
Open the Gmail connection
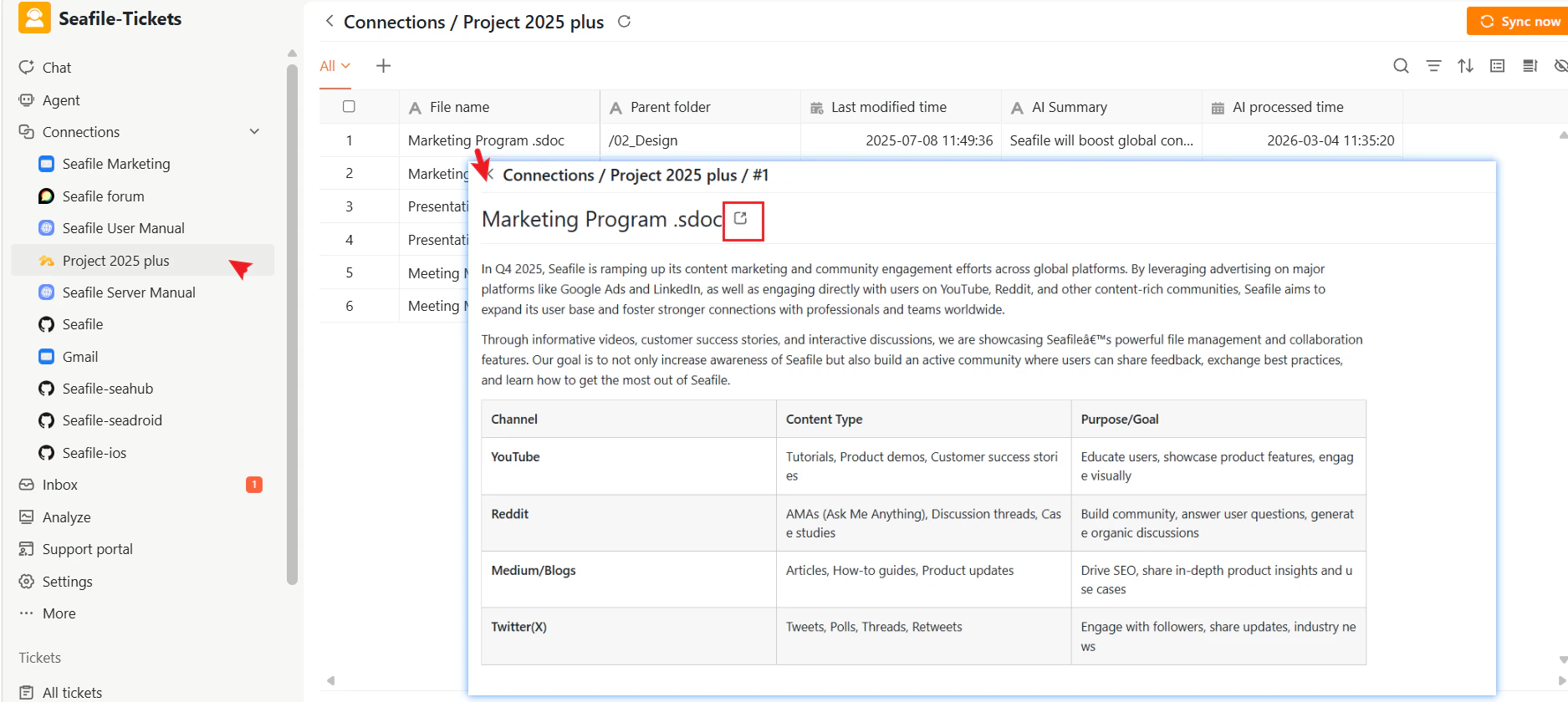click(80, 357)
